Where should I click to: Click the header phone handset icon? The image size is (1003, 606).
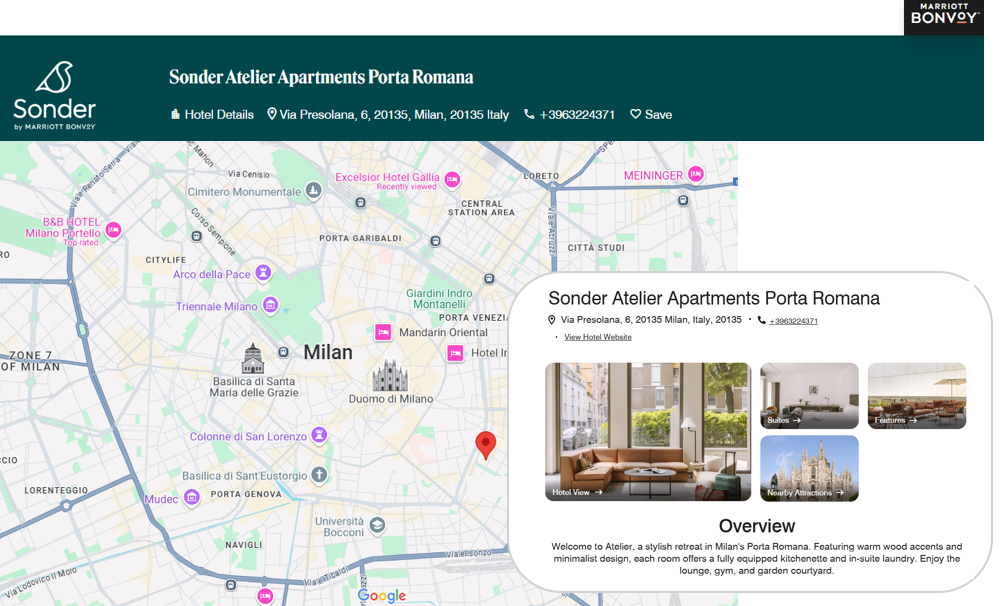click(x=529, y=114)
